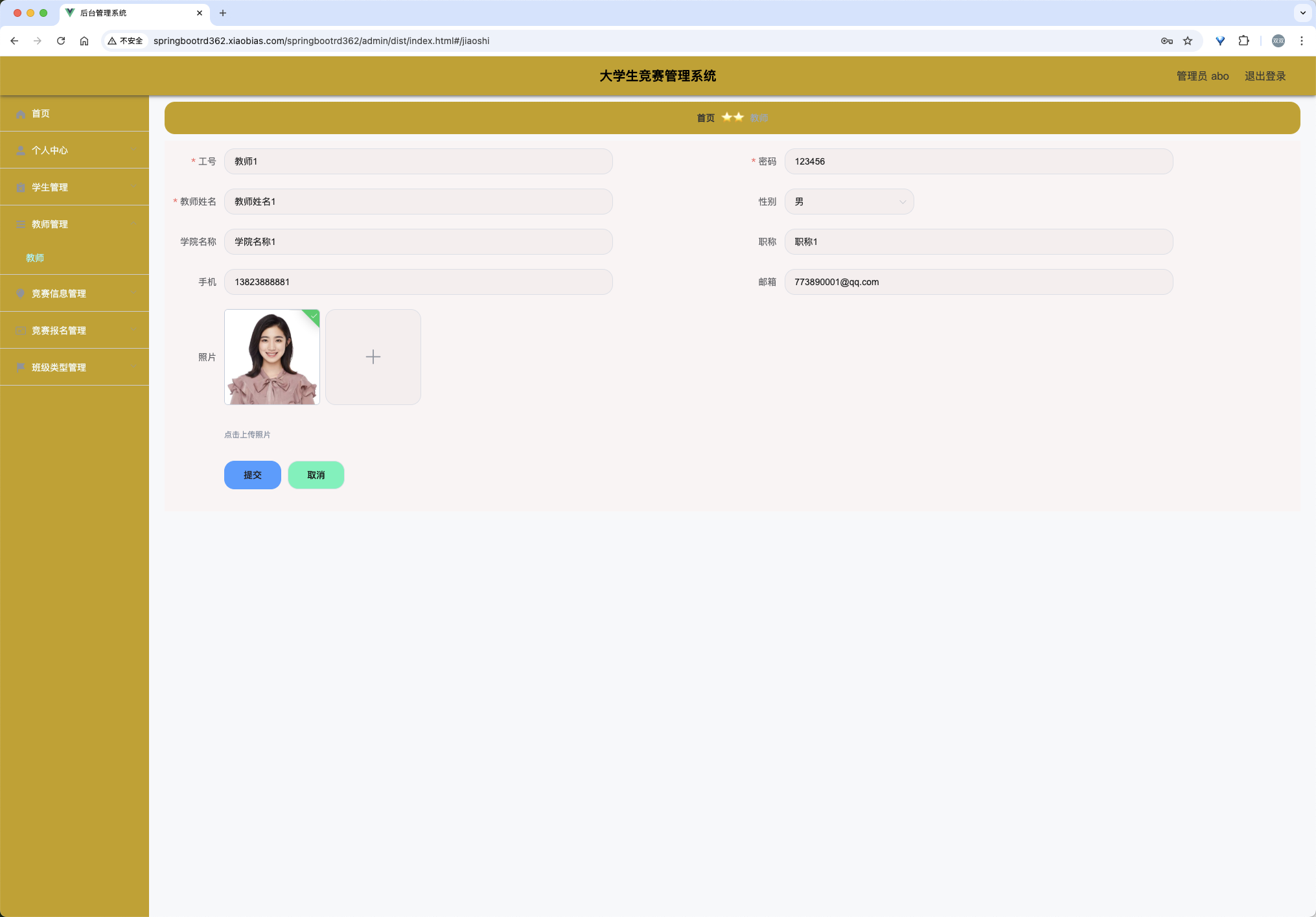Click the 密码 input field
The image size is (1316, 917).
(978, 161)
